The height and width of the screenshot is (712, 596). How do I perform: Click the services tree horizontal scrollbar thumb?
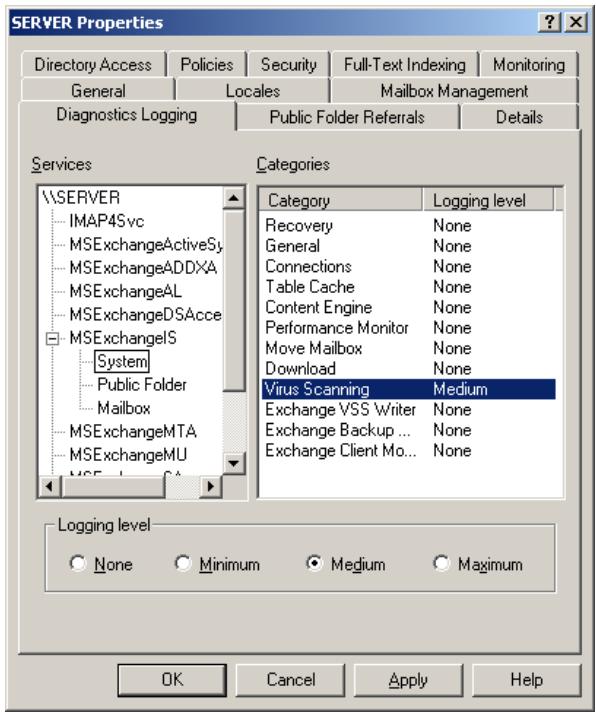pos(113,486)
